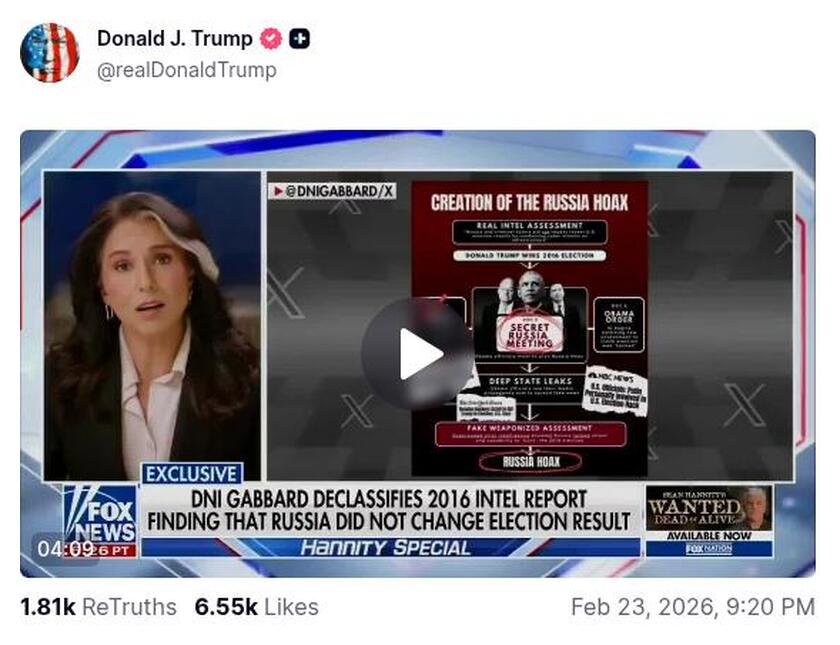Image resolution: width=840 pixels, height=645 pixels.
Task: Click the red-circled Russia Hoax oval
Action: click(x=530, y=462)
